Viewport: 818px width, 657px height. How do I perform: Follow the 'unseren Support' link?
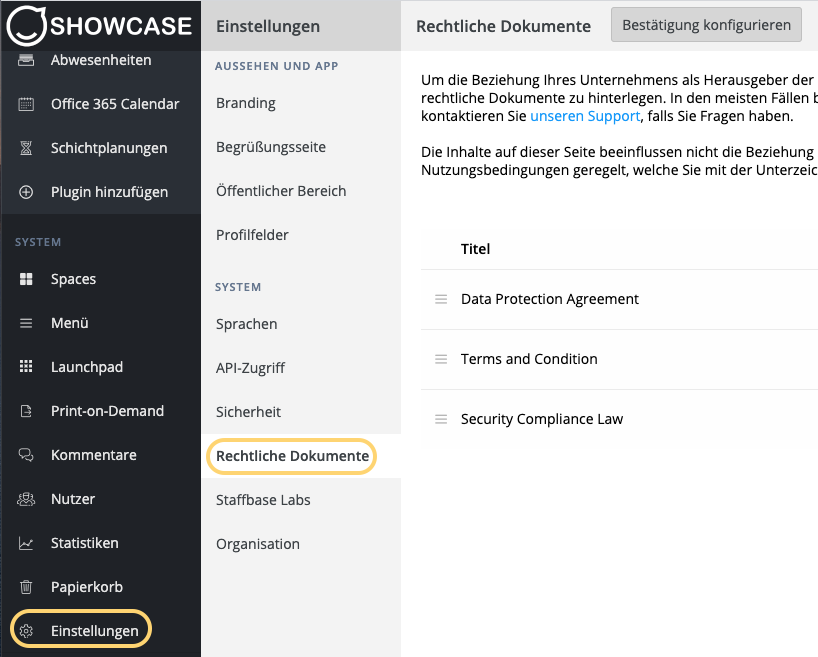click(585, 116)
